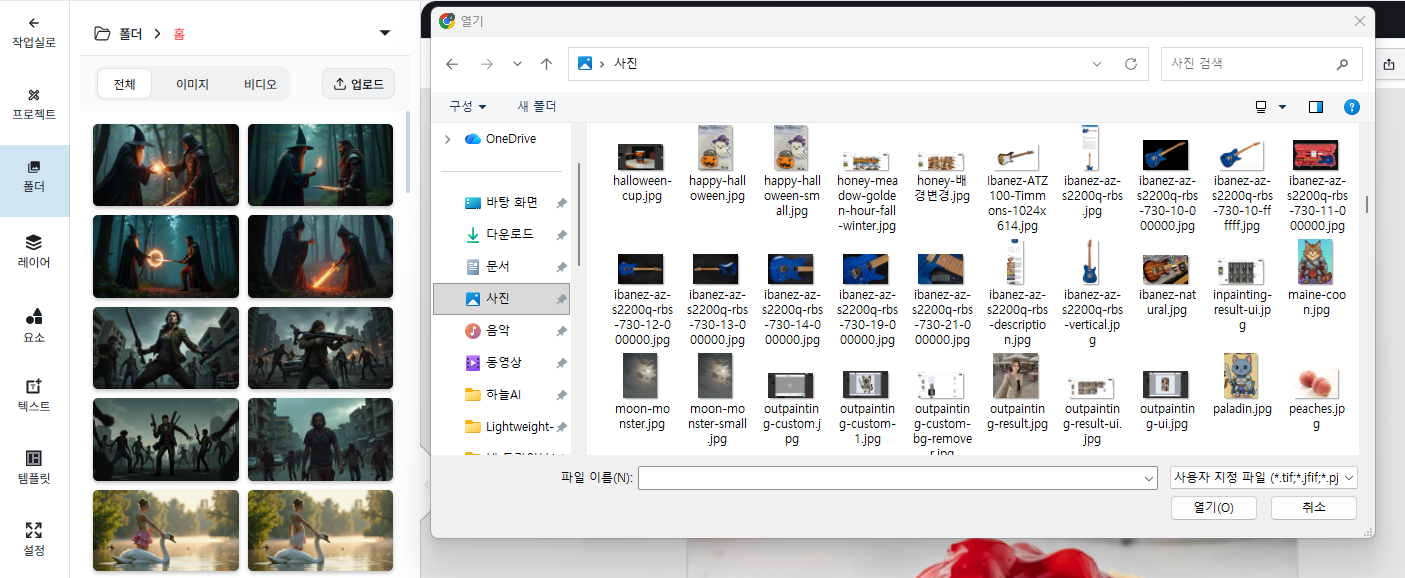The width and height of the screenshot is (1405, 578).
Task: Select the moon-monster.jpg file
Action: point(640,392)
